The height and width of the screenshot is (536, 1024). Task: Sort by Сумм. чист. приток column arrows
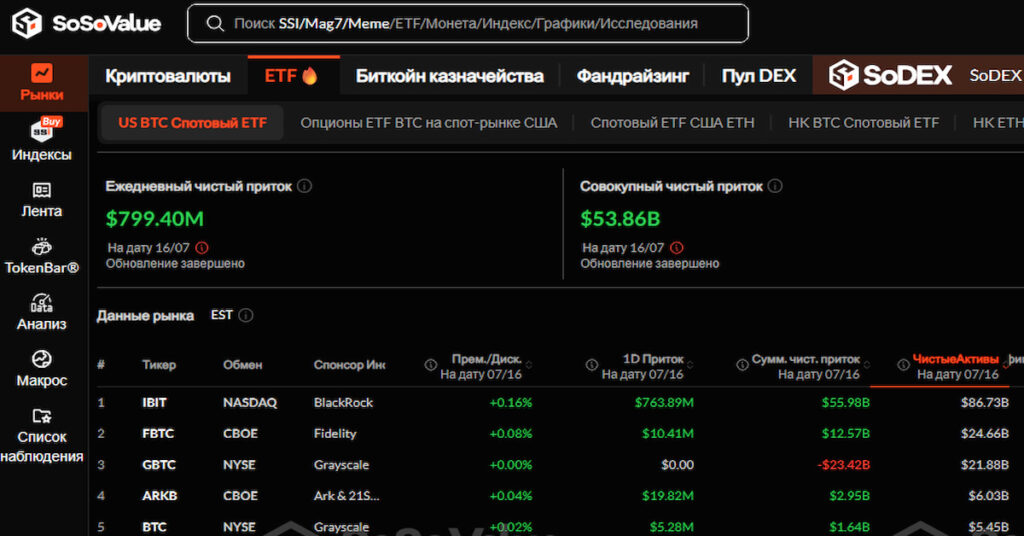tap(867, 364)
